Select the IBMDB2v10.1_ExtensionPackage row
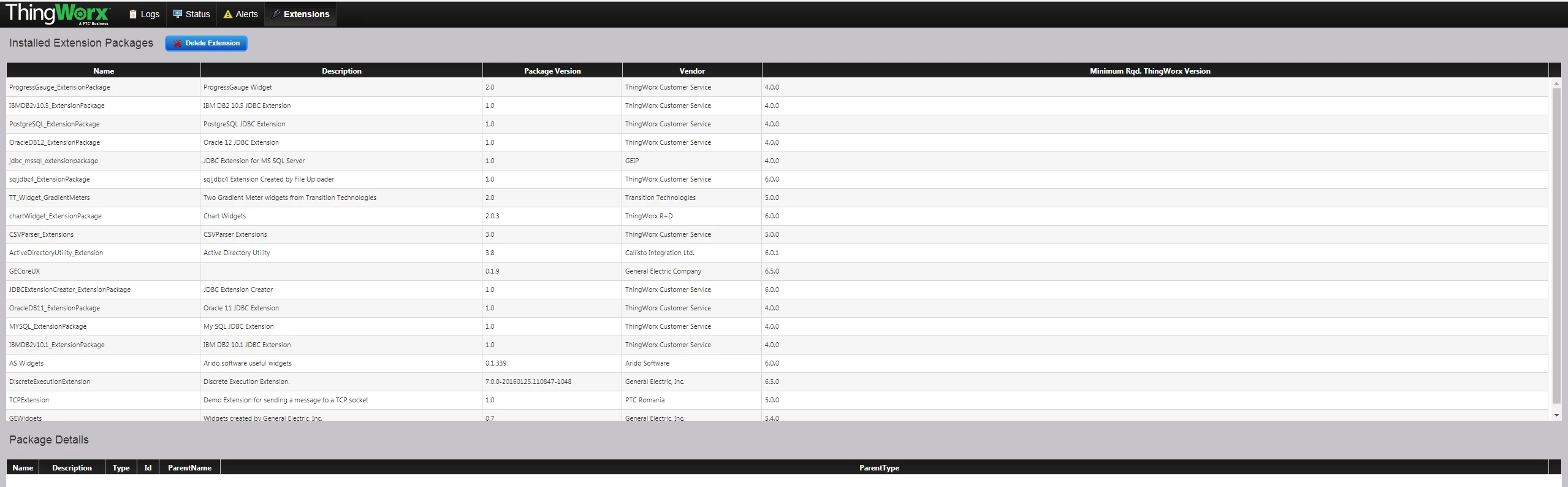 (x=777, y=345)
